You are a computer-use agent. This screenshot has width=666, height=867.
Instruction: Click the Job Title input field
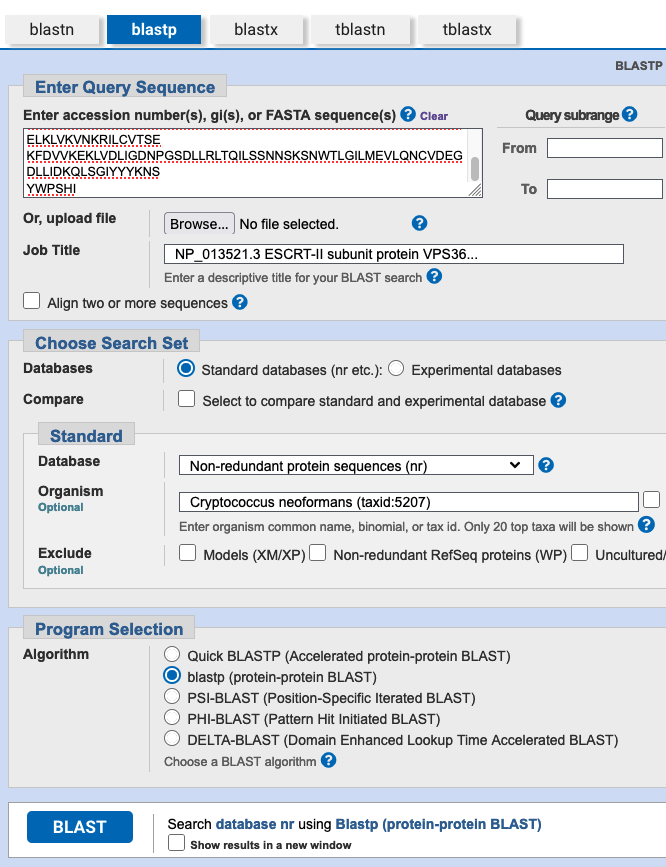[394, 254]
